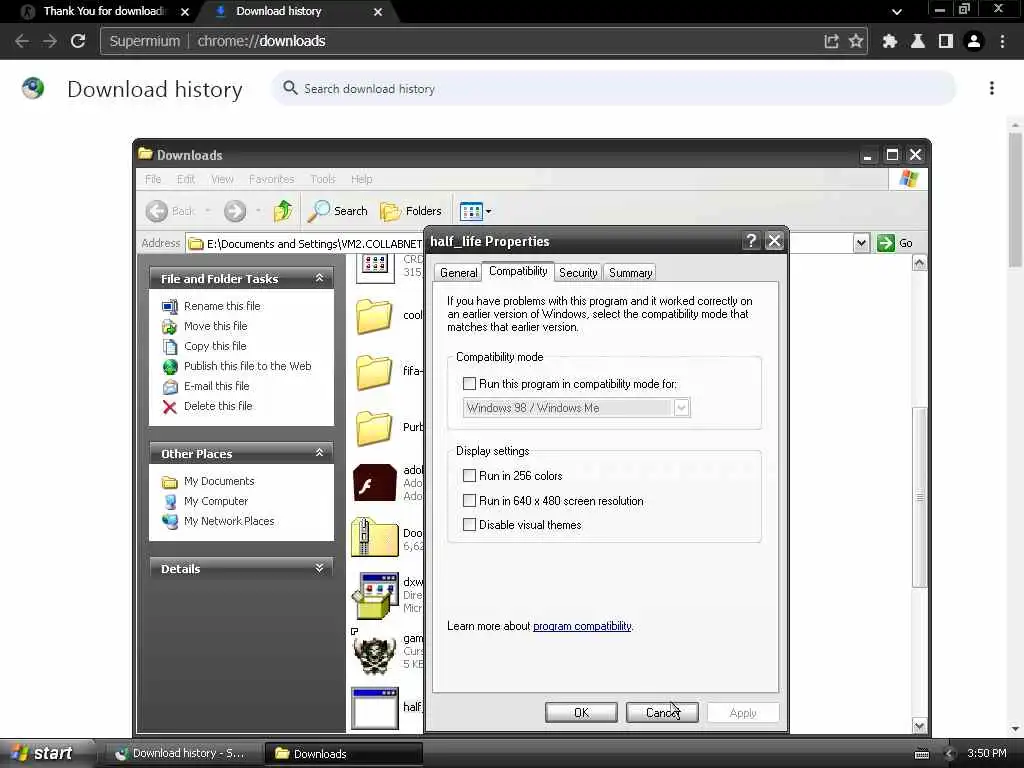Open the browser profile avatar
The image size is (1024, 768).
click(974, 41)
